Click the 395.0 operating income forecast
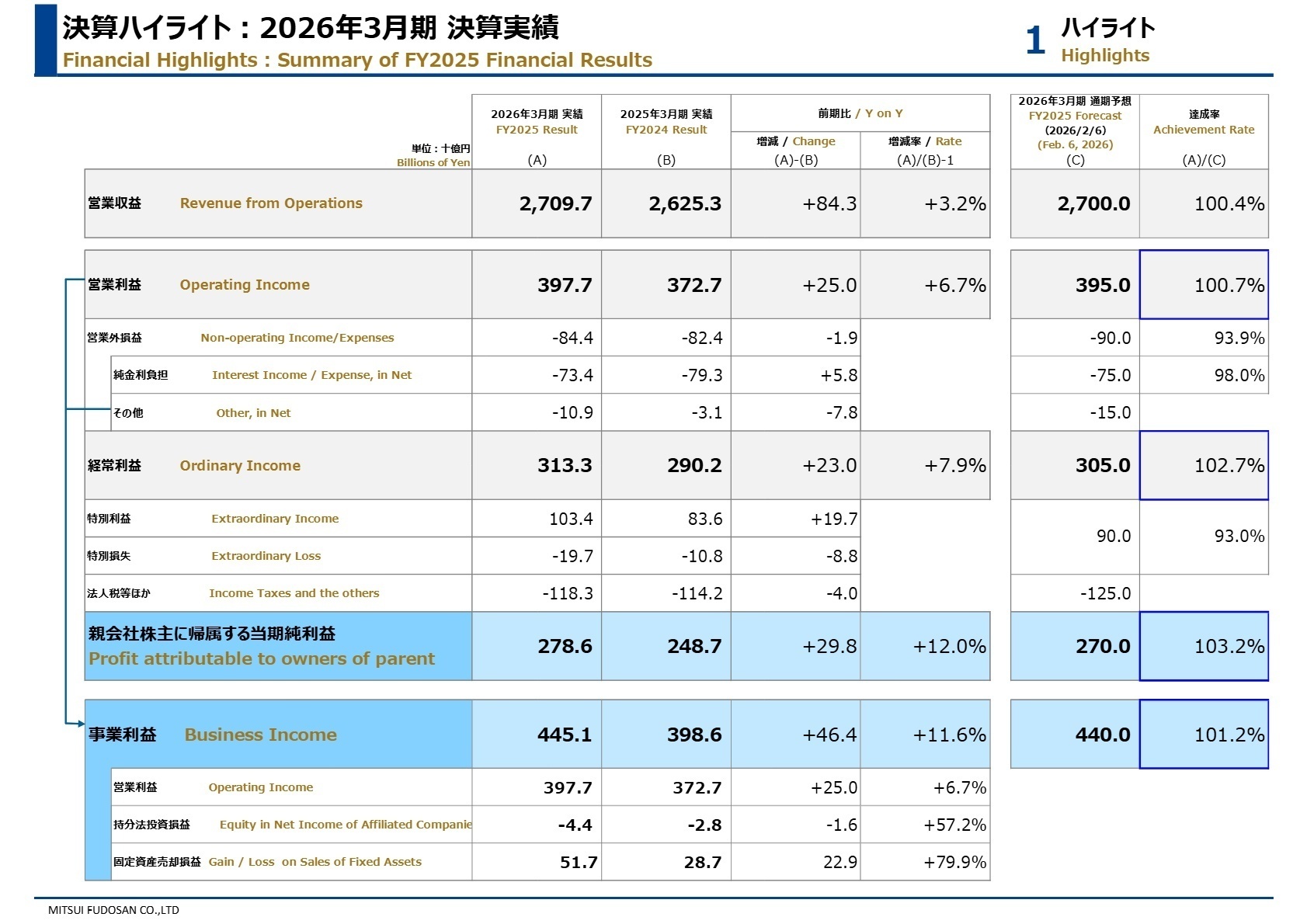The width and height of the screenshot is (1307, 924). coord(1103,285)
